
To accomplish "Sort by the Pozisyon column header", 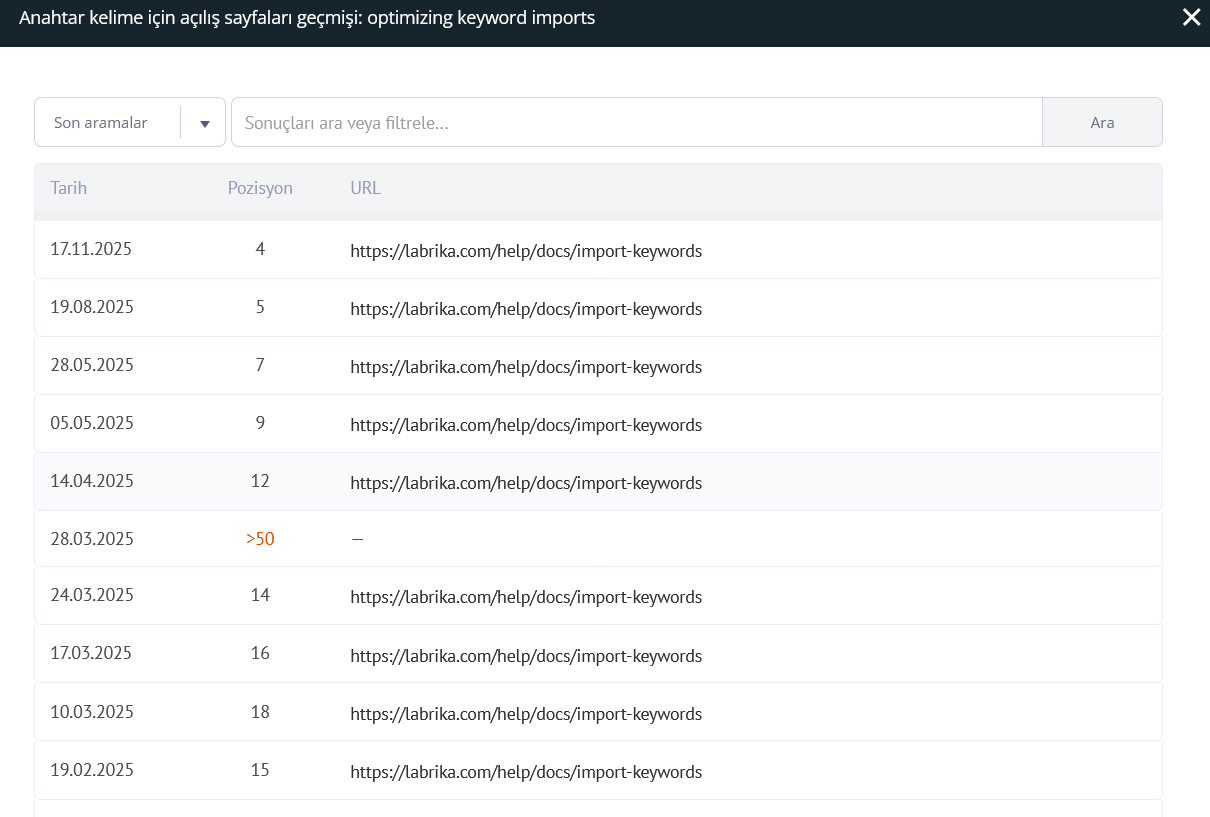I will coord(260,188).
